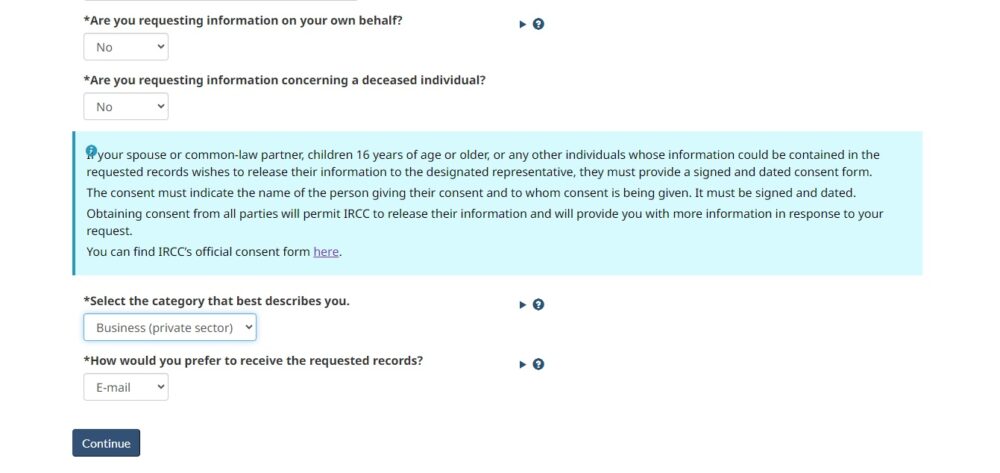Open the deceased individual No dropdown

(x=126, y=106)
